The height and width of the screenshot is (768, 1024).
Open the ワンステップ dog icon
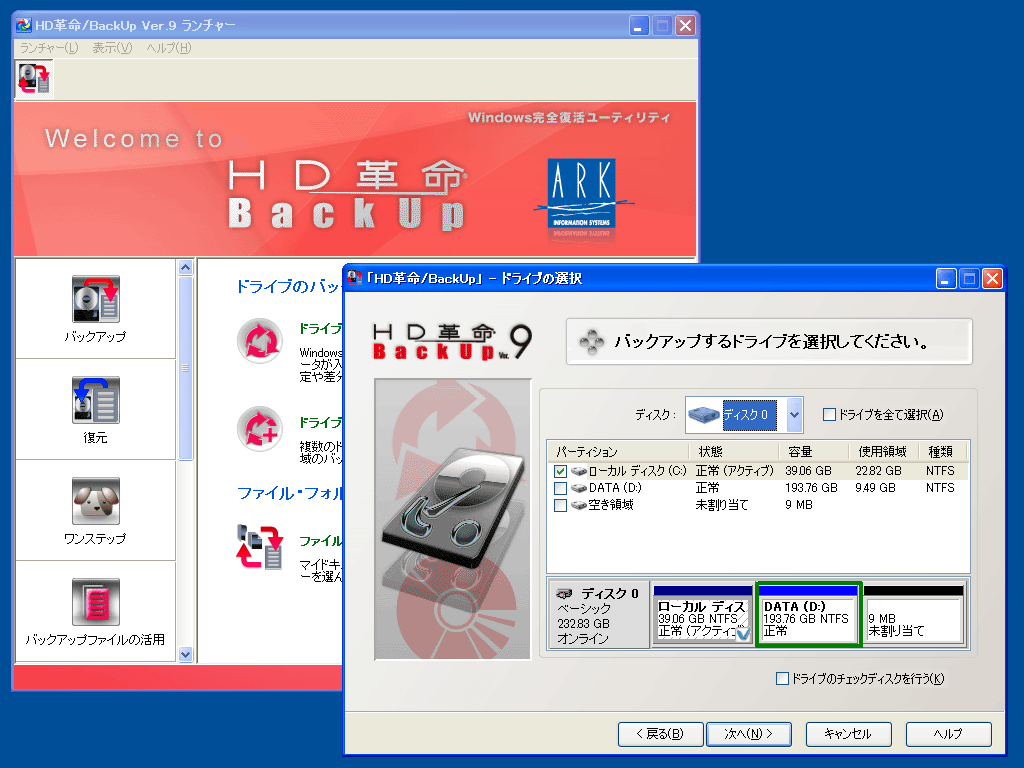point(96,501)
